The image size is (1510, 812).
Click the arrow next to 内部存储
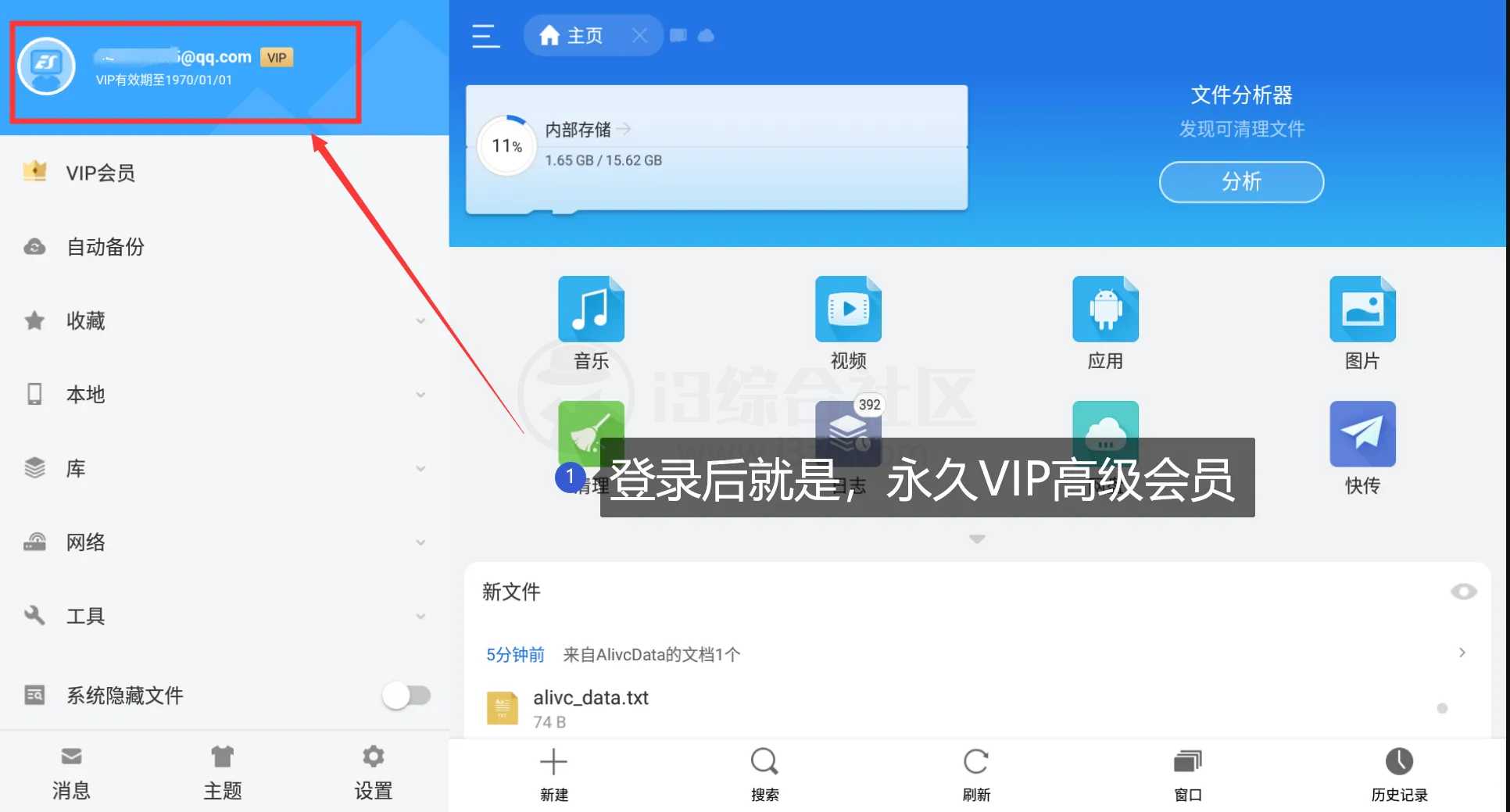tap(623, 128)
